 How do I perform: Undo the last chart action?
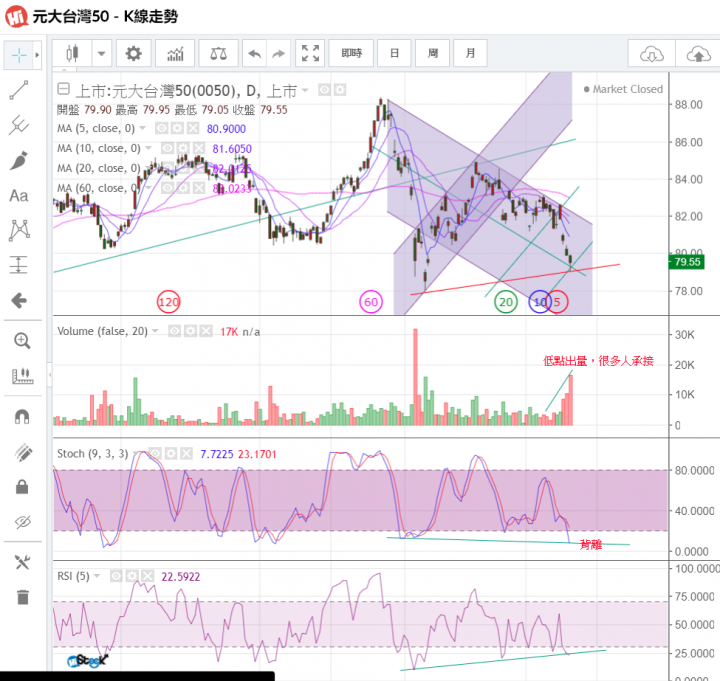coord(254,54)
